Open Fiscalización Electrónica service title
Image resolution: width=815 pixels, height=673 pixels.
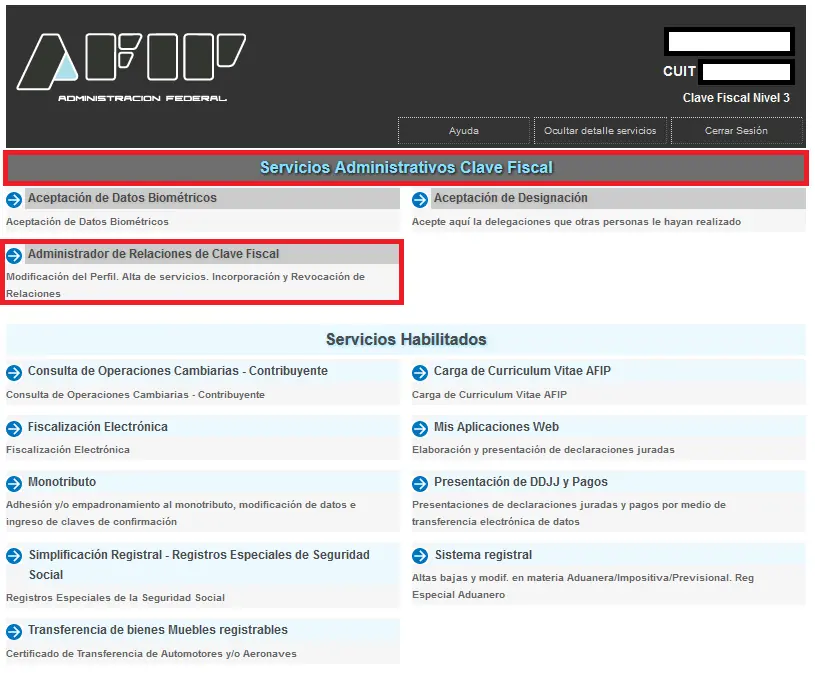point(98,427)
